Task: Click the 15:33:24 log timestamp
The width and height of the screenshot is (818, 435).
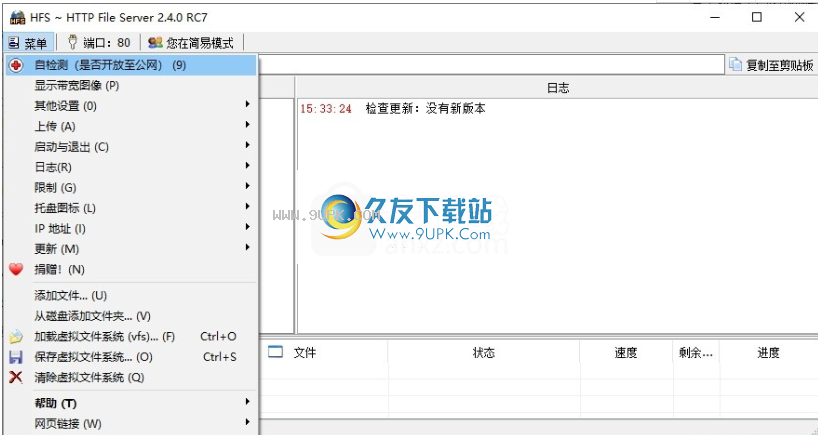Action: (x=326, y=108)
